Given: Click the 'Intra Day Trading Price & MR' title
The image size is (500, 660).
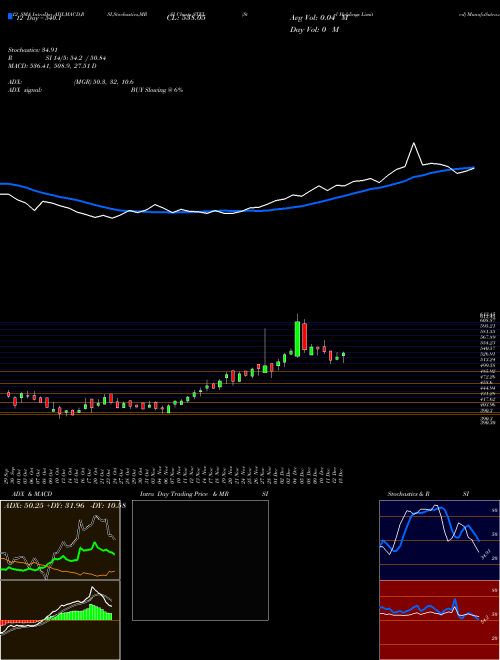Looking at the screenshot, I should (x=184, y=494).
